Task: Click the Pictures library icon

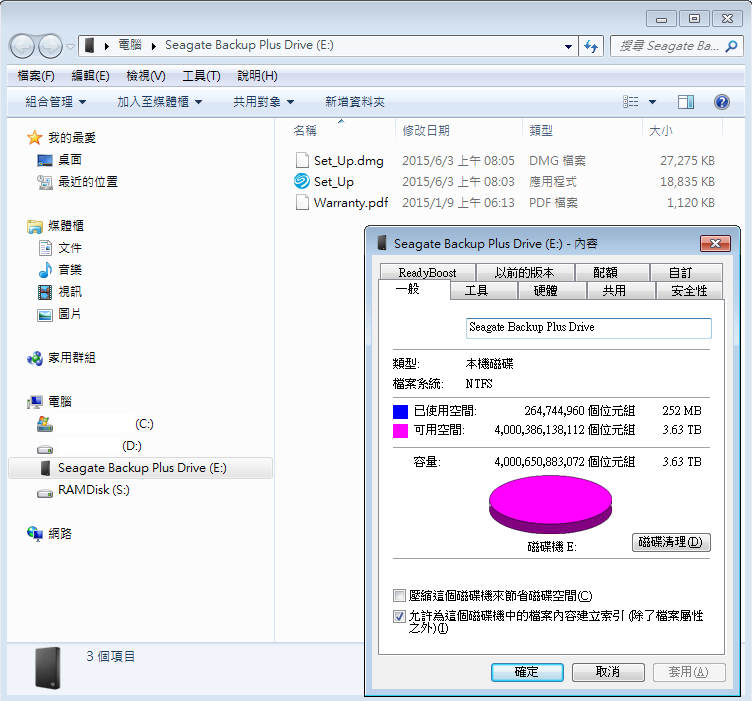Action: tap(45, 315)
